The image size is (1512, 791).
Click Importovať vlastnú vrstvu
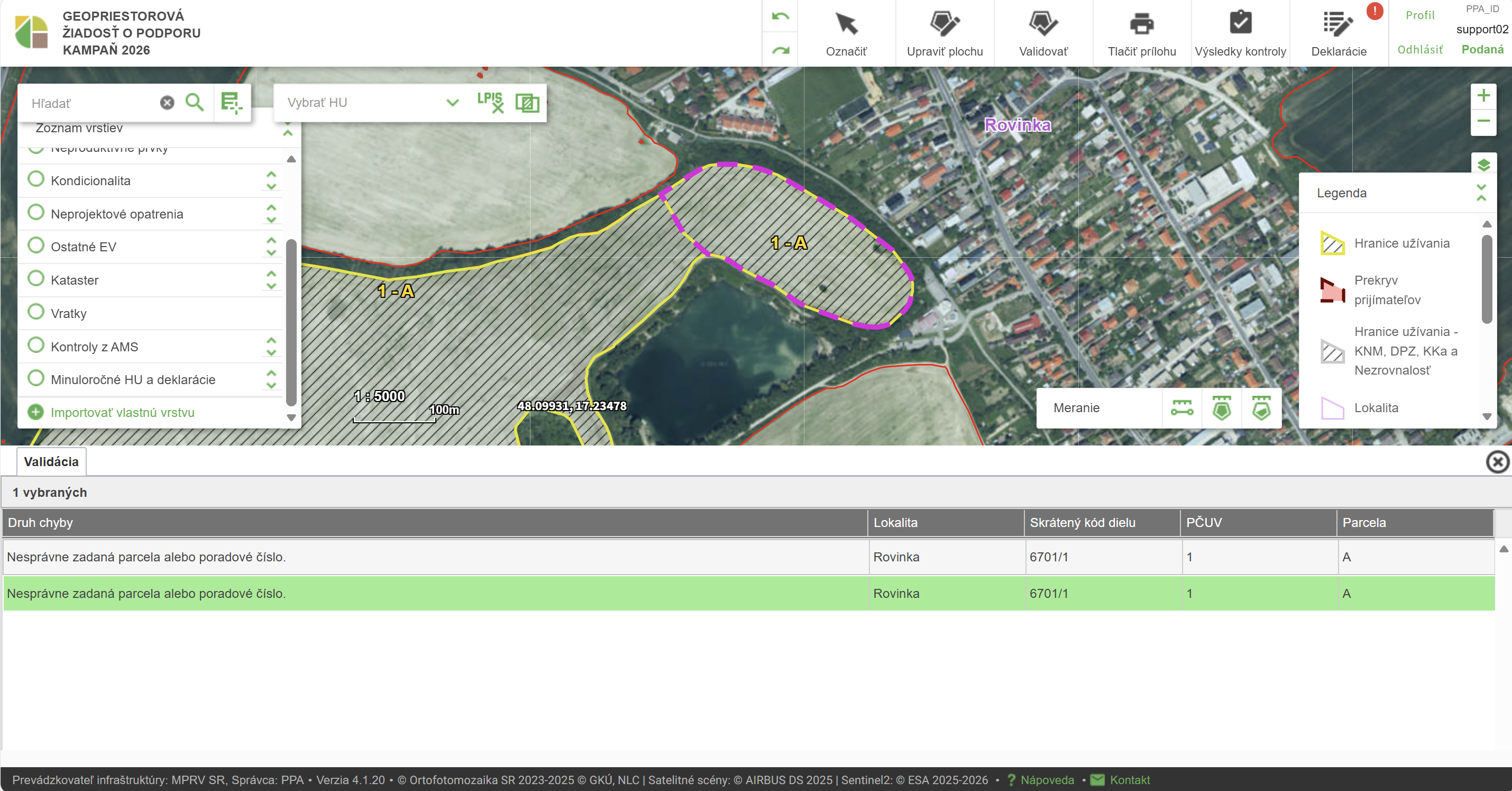pyautogui.click(x=122, y=412)
